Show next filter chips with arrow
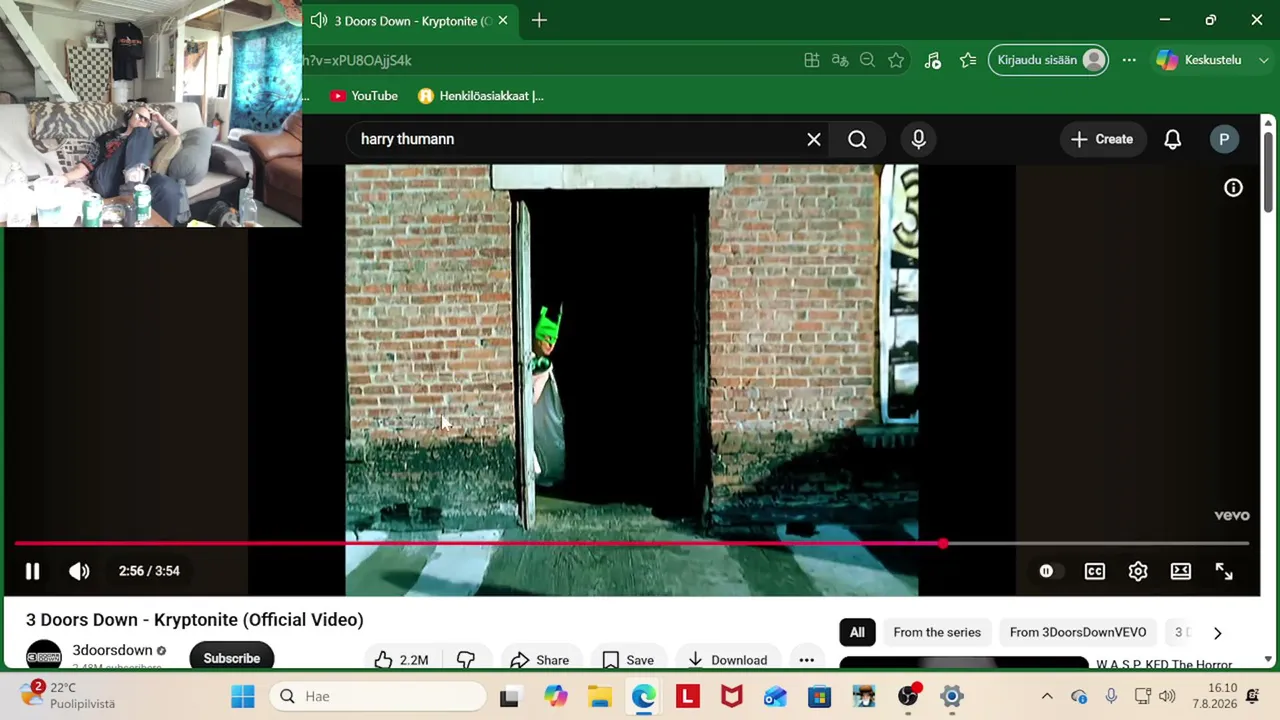This screenshot has height=720, width=1280. click(x=1217, y=632)
